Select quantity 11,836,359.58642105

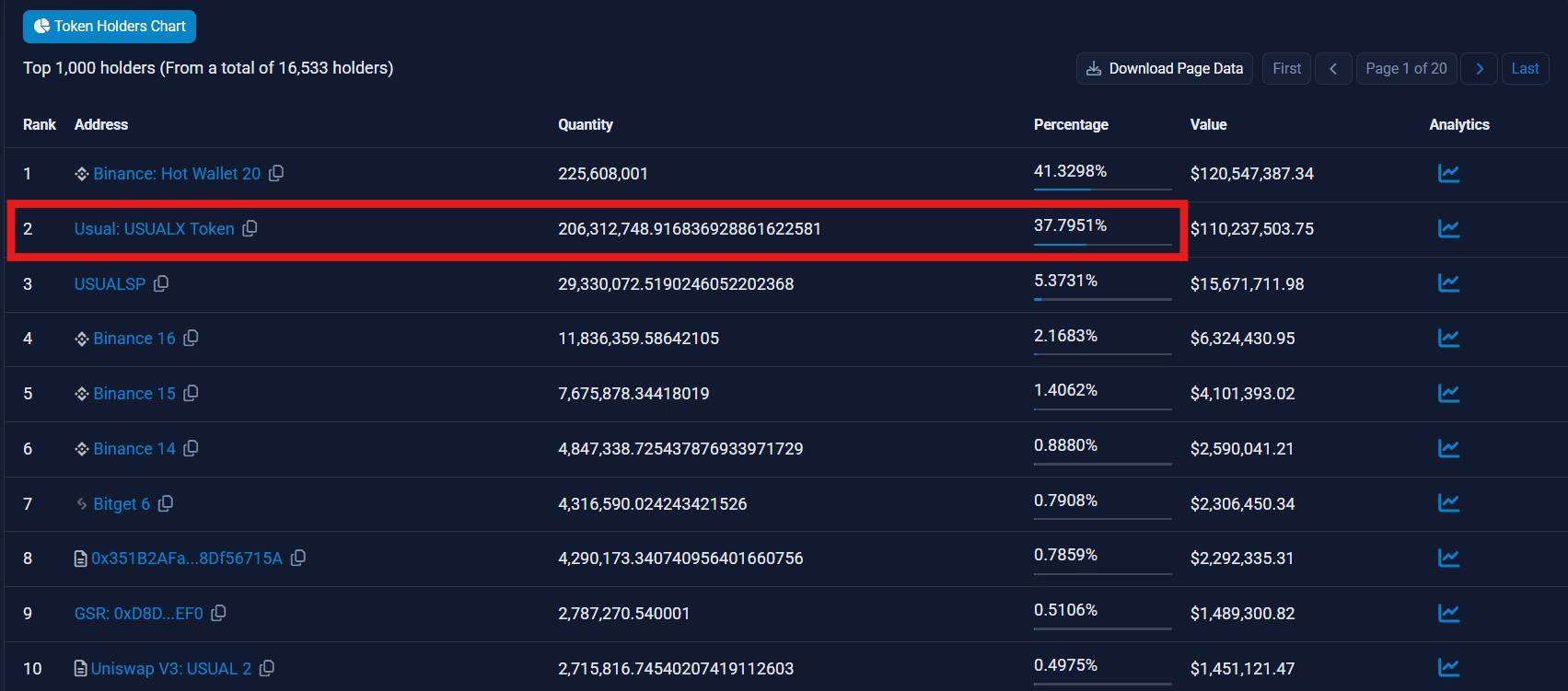click(x=638, y=339)
